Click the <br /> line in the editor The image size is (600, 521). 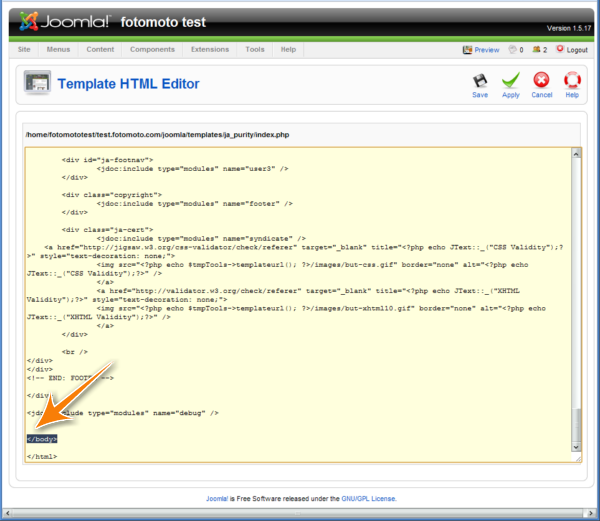point(74,352)
